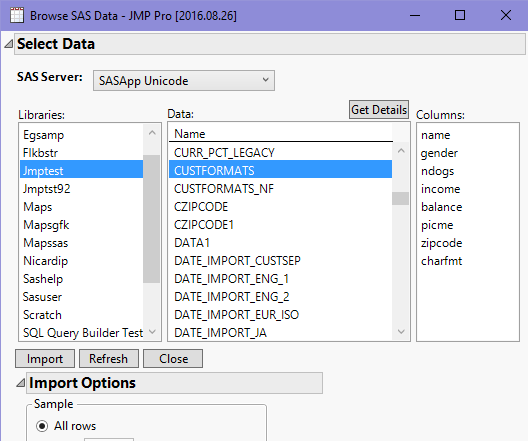The height and width of the screenshot is (441, 528).
Task: Select the Maps library
Action: pos(81,207)
